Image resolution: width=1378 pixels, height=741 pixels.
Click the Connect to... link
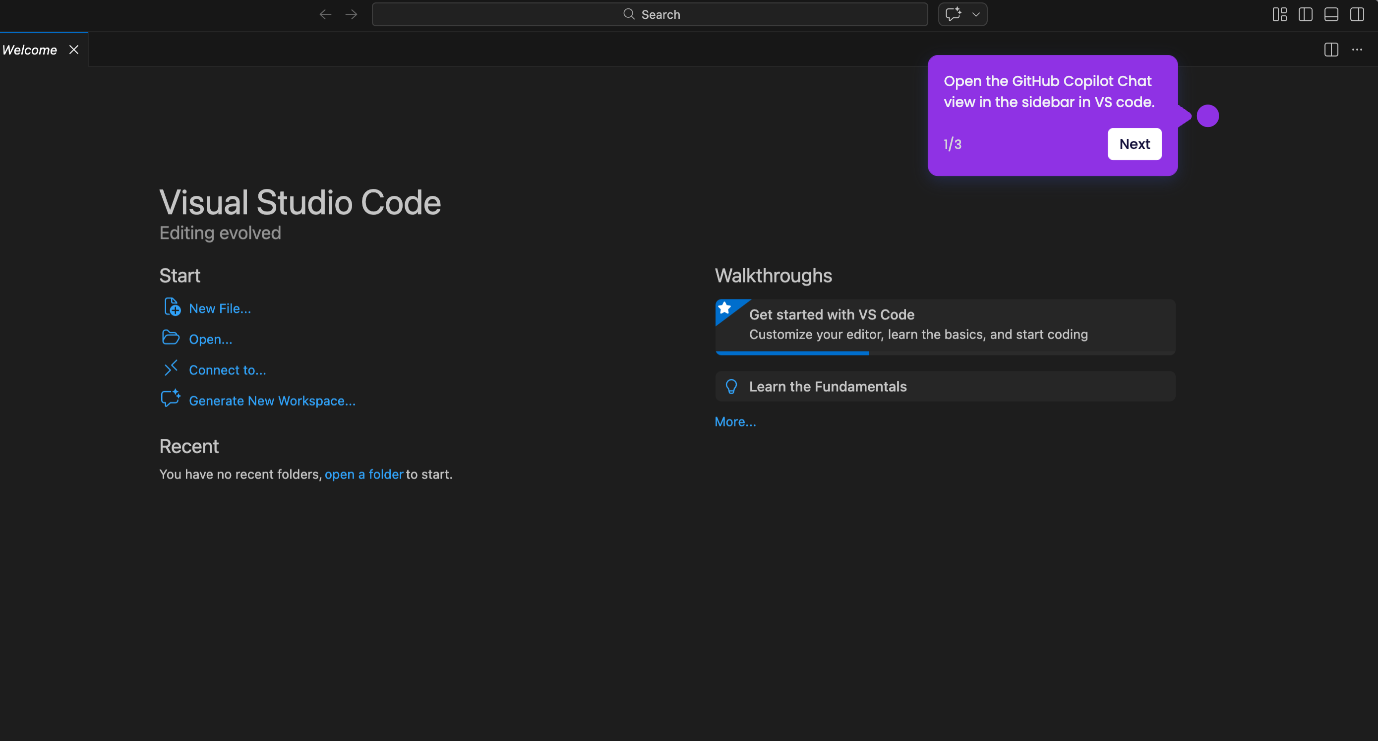pos(227,370)
